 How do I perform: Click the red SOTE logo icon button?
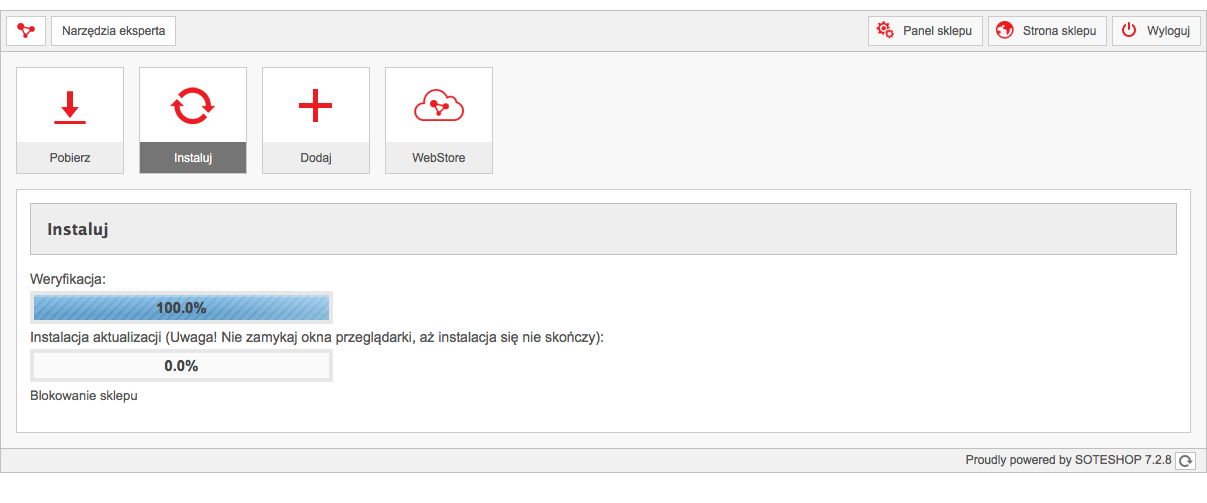pos(26,30)
